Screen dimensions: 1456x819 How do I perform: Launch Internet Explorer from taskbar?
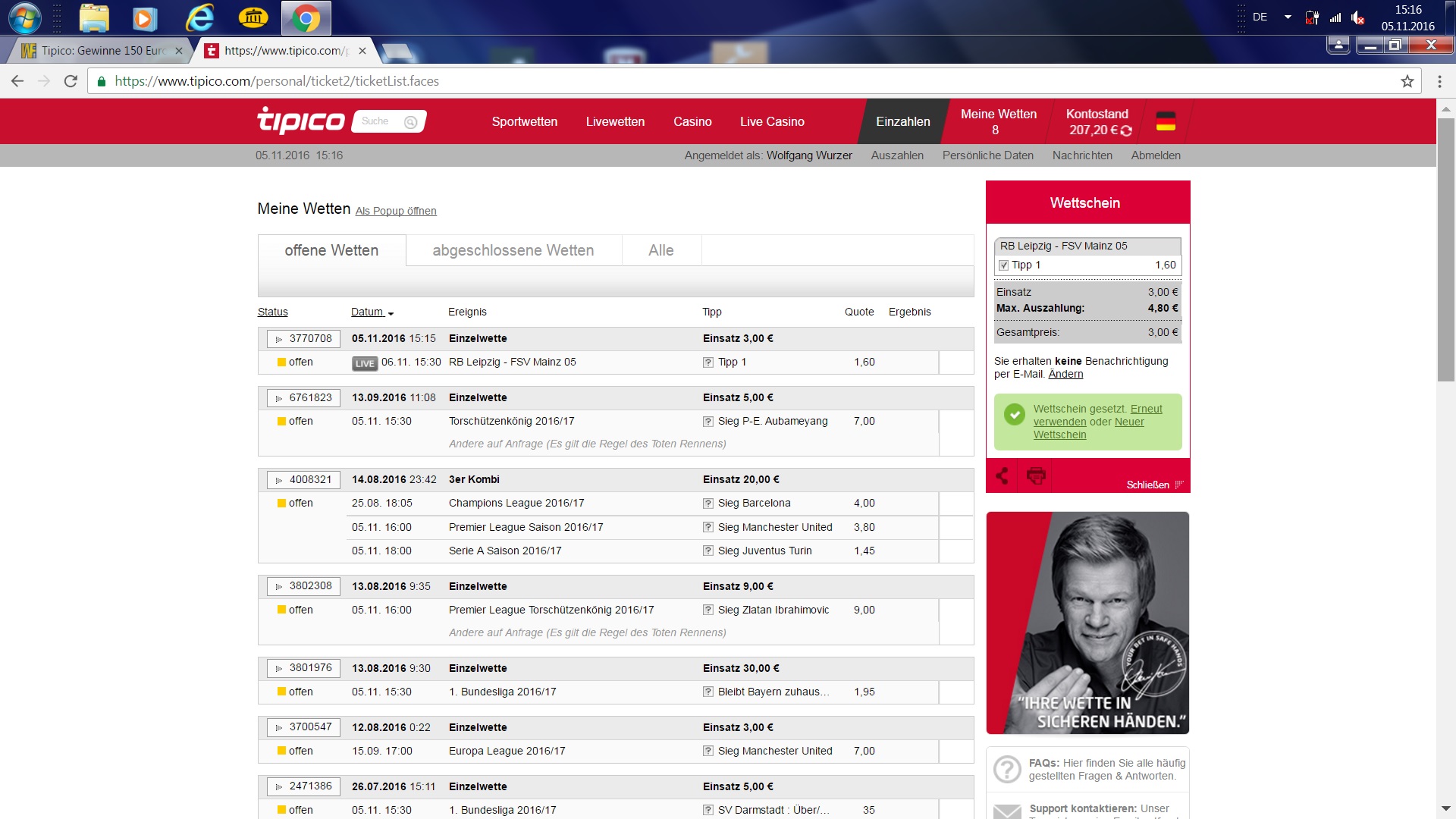(x=200, y=18)
